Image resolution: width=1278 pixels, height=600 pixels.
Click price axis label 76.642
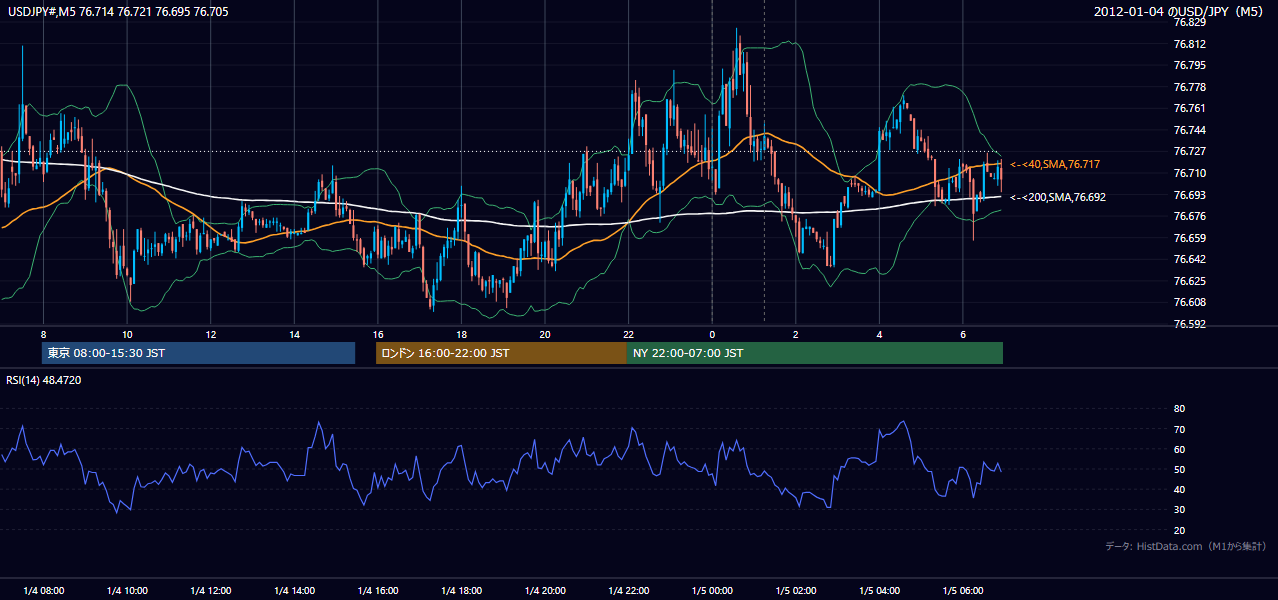tap(1191, 259)
